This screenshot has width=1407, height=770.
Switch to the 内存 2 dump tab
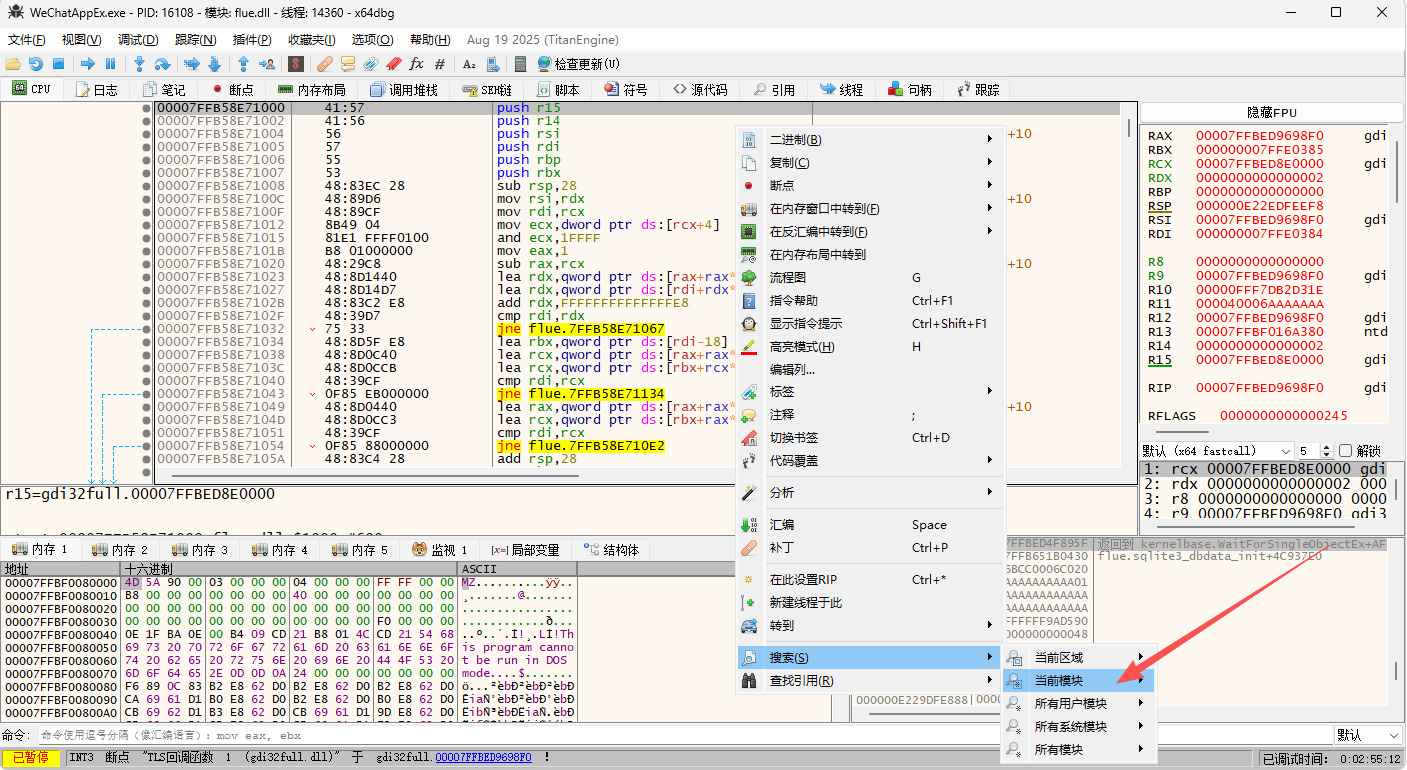point(121,550)
